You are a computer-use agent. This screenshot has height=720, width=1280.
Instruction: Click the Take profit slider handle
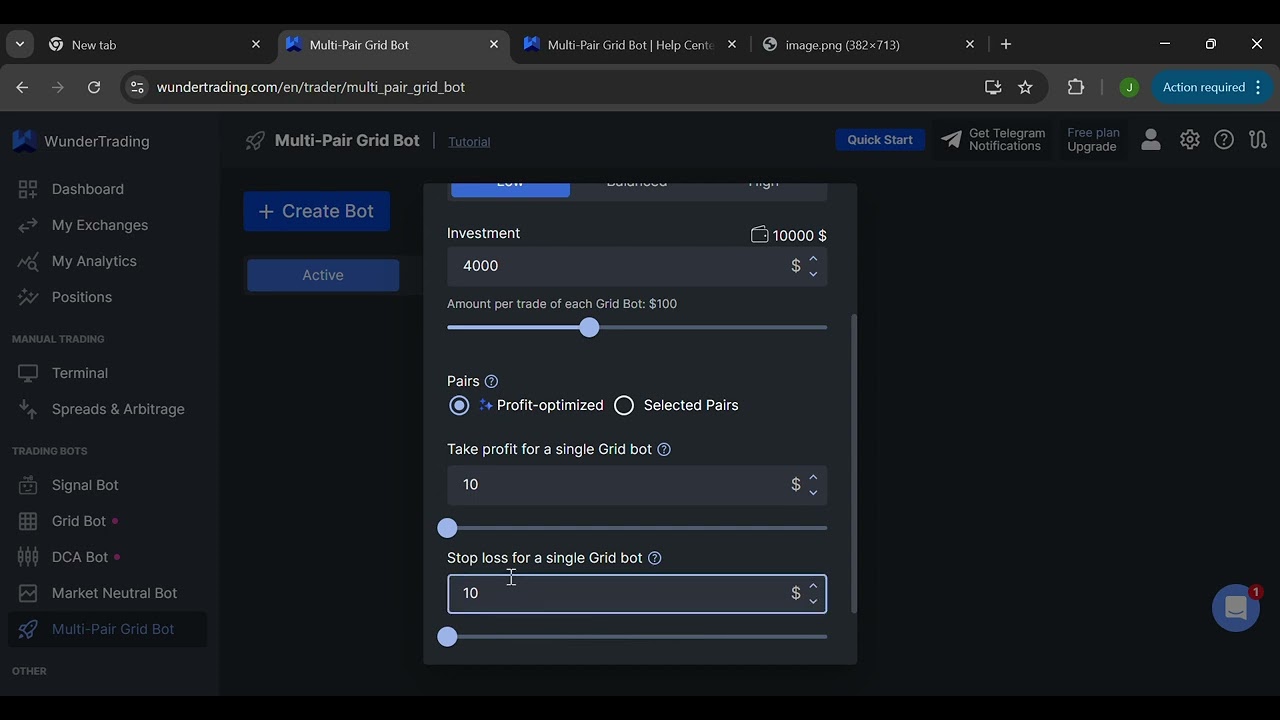tap(447, 528)
